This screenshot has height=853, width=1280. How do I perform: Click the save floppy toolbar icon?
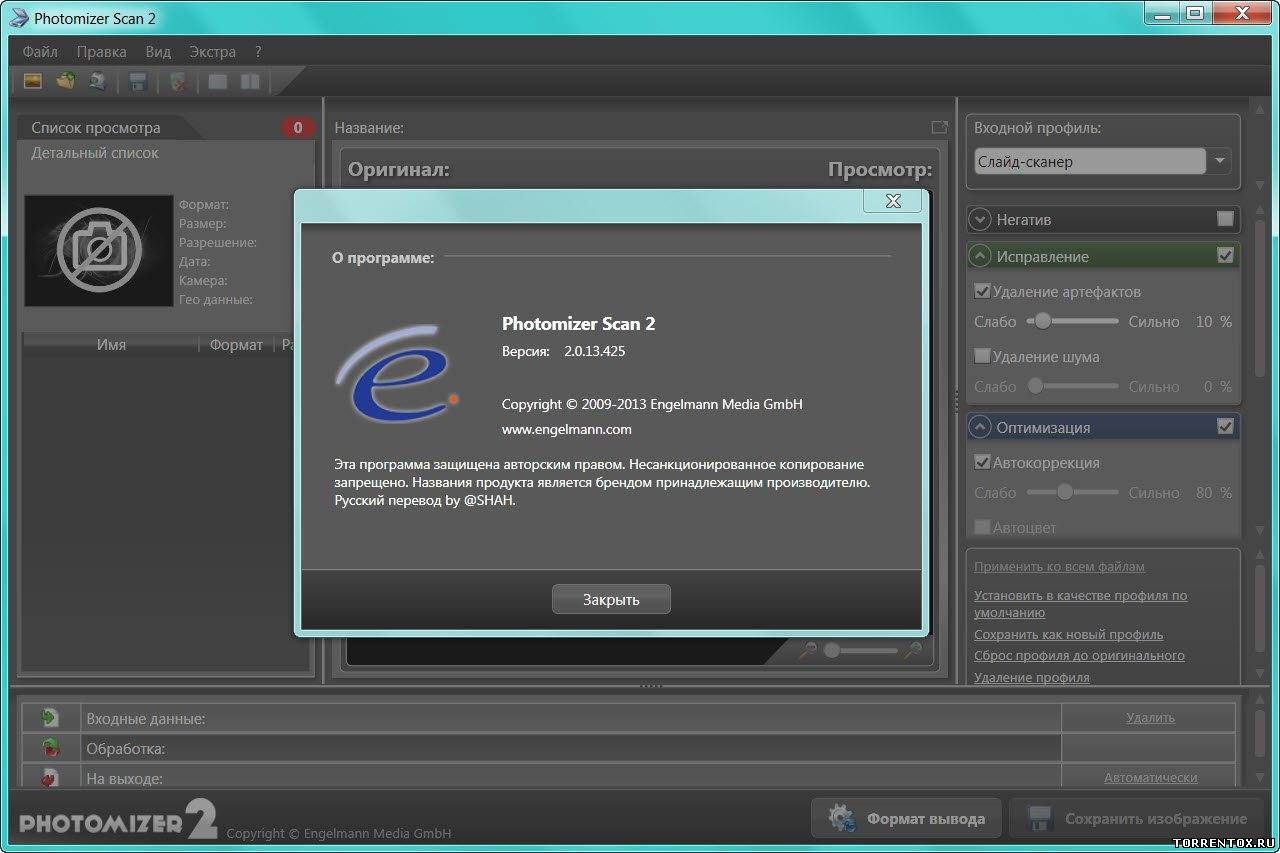[x=138, y=82]
